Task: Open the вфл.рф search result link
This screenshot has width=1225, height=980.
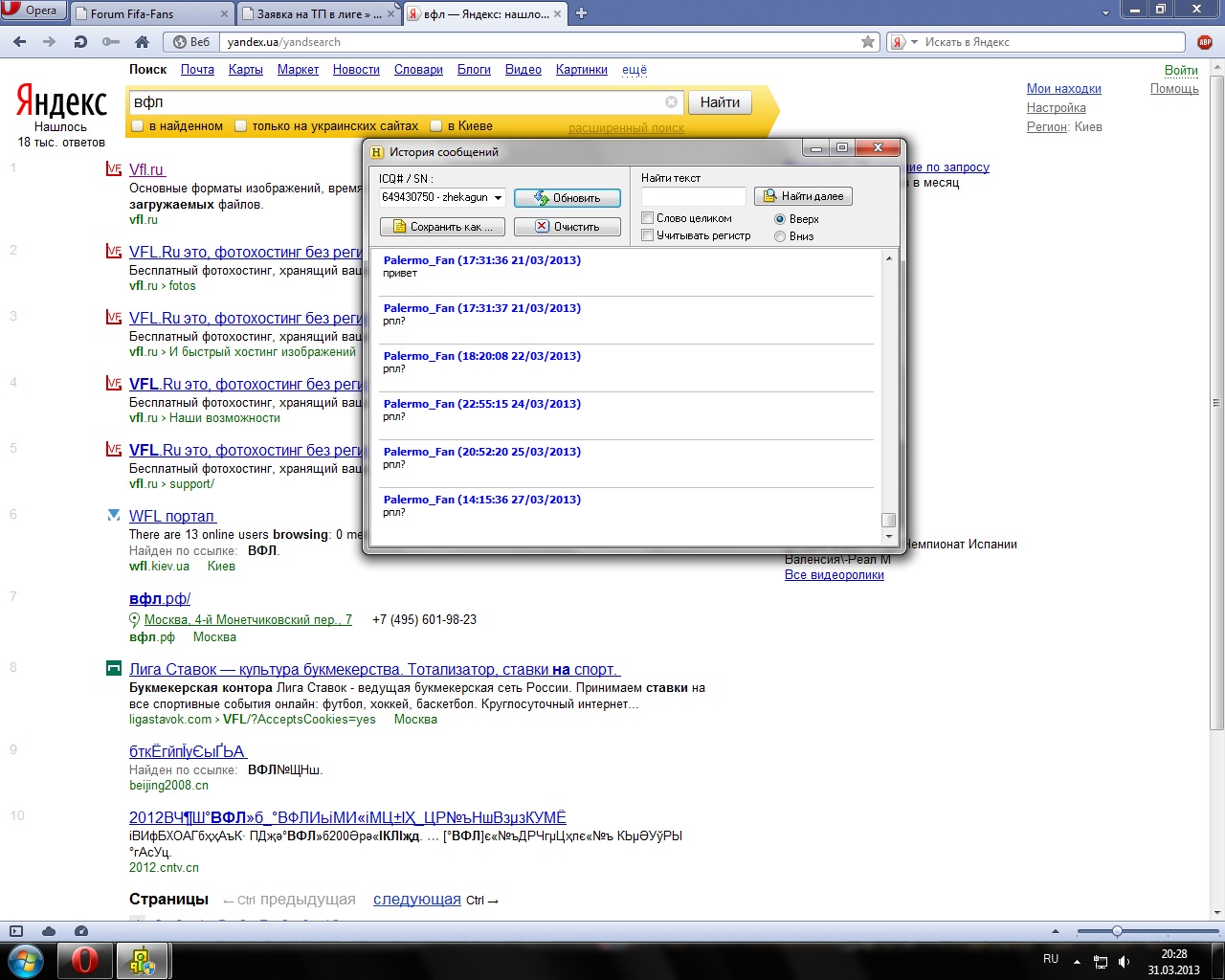Action: click(x=160, y=598)
